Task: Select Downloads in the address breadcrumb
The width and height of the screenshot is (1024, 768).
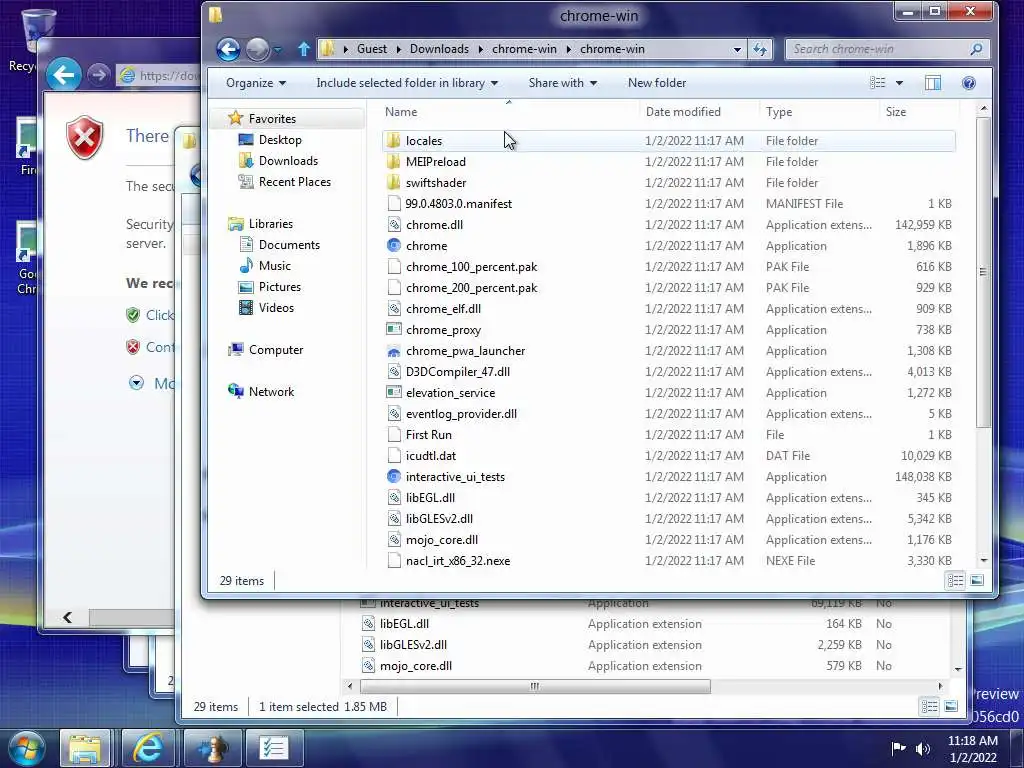Action: (439, 49)
